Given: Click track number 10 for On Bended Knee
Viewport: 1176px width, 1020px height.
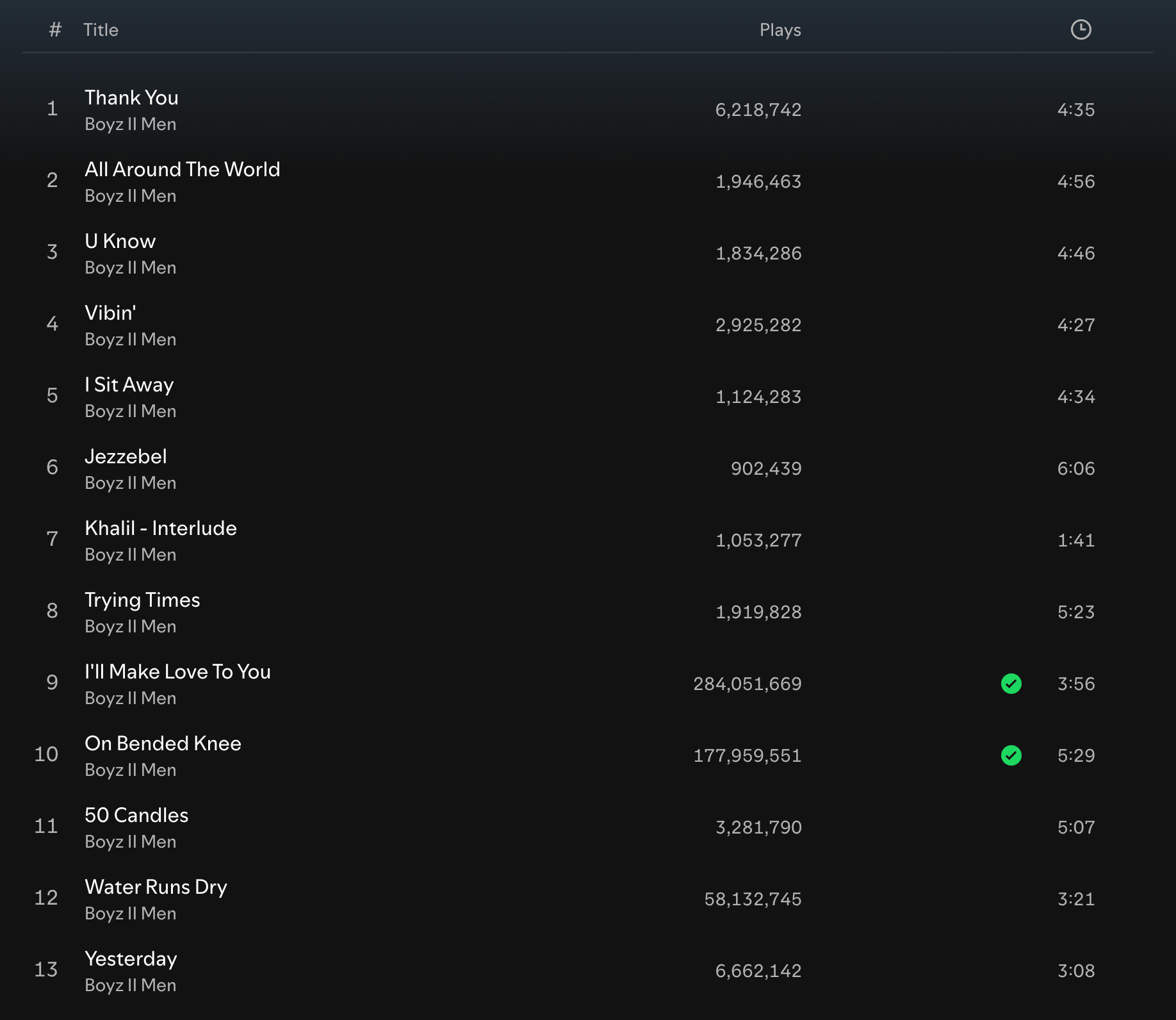Looking at the screenshot, I should (x=46, y=754).
